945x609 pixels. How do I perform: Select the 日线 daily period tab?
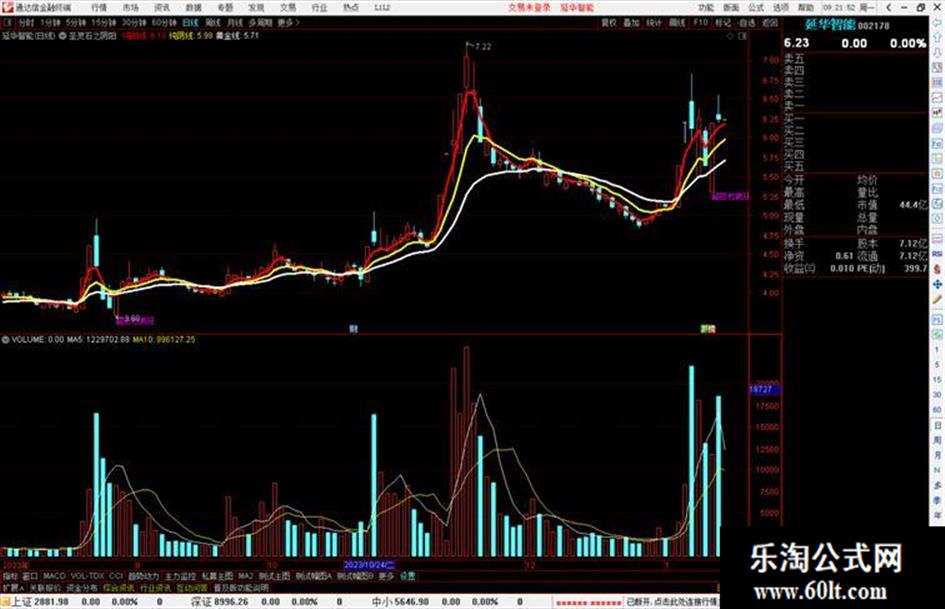(x=190, y=22)
